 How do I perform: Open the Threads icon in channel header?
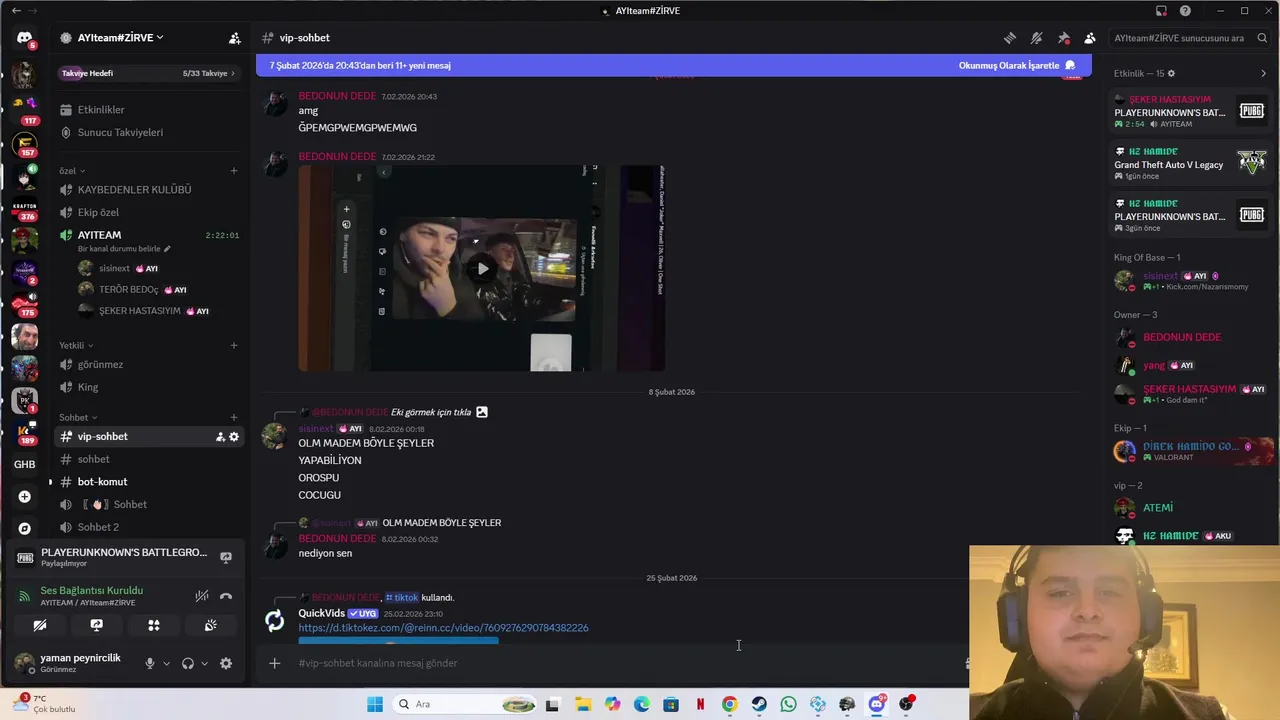[x=1010, y=38]
